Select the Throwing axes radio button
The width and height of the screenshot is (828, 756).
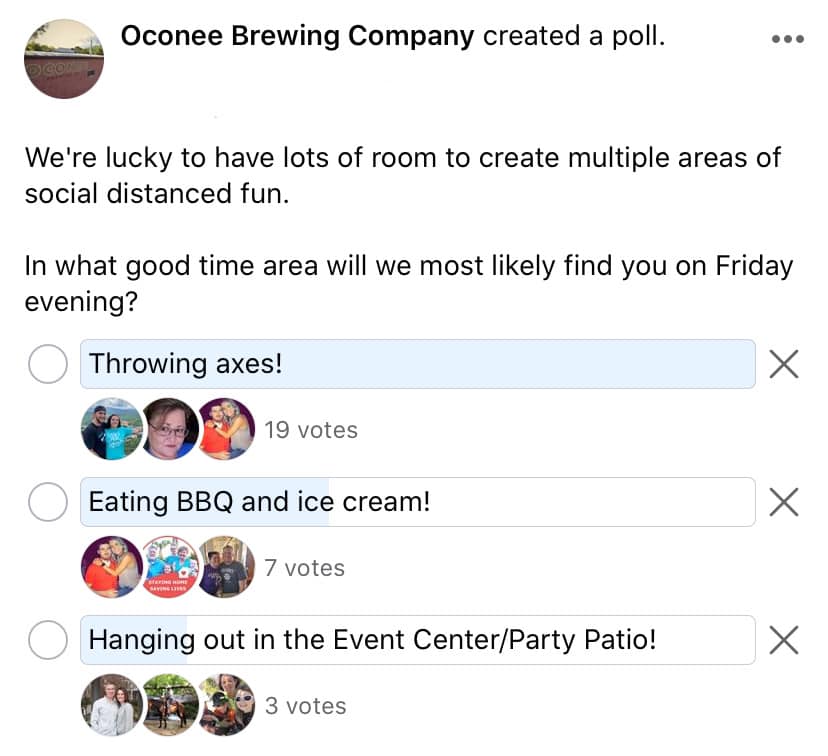[x=48, y=364]
